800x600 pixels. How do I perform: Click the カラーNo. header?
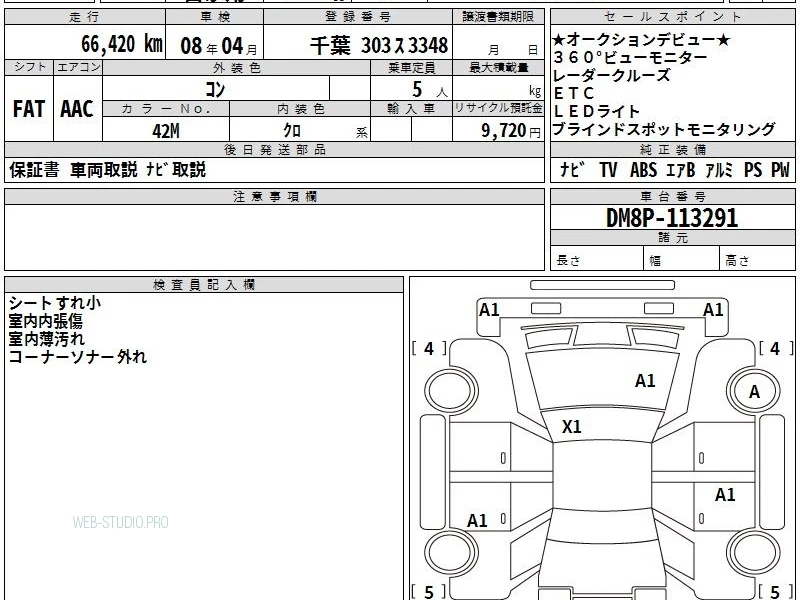[x=166, y=109]
